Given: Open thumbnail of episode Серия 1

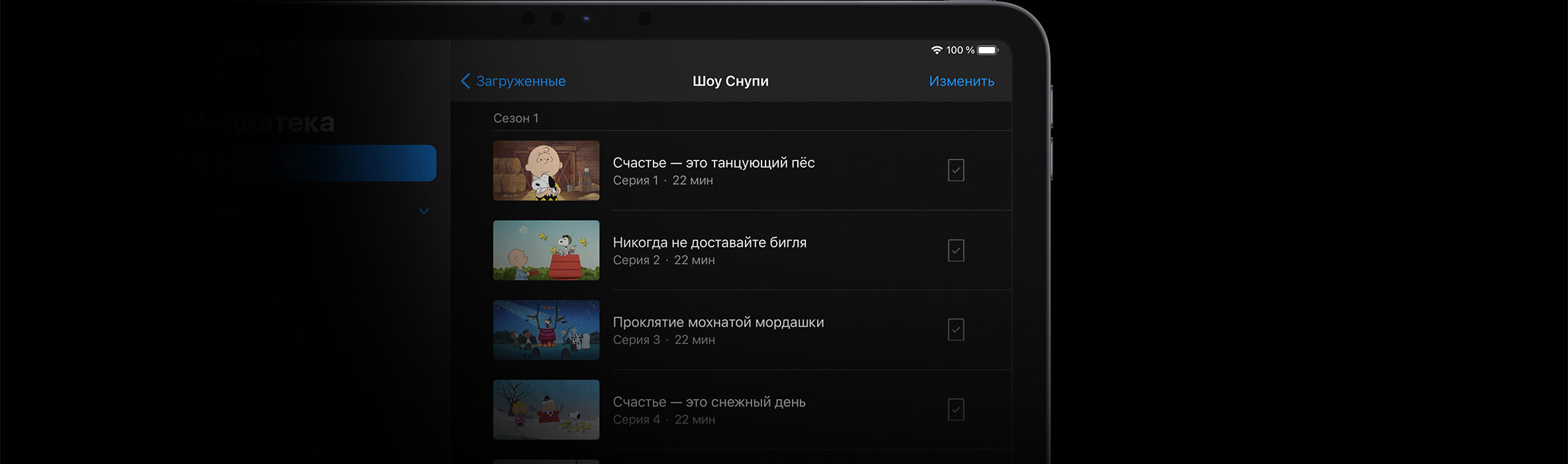Looking at the screenshot, I should [x=546, y=170].
